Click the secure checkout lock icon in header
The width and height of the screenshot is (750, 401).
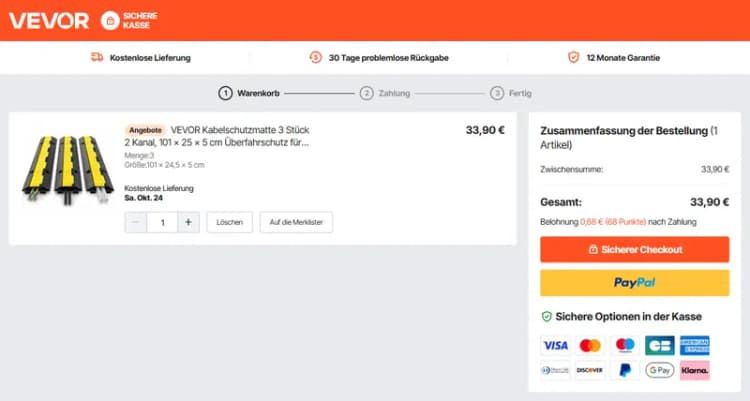coord(110,21)
